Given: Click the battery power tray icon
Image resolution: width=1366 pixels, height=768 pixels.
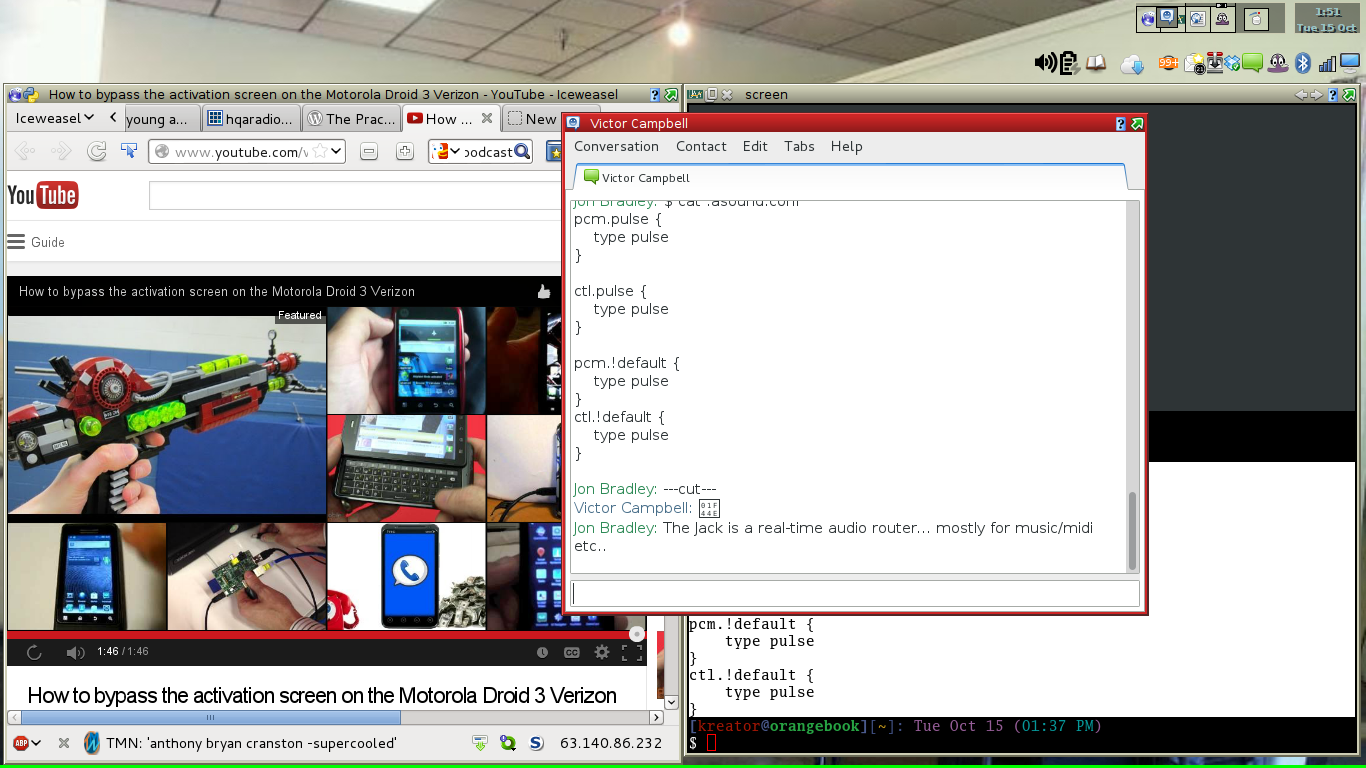Looking at the screenshot, I should coord(1070,64).
